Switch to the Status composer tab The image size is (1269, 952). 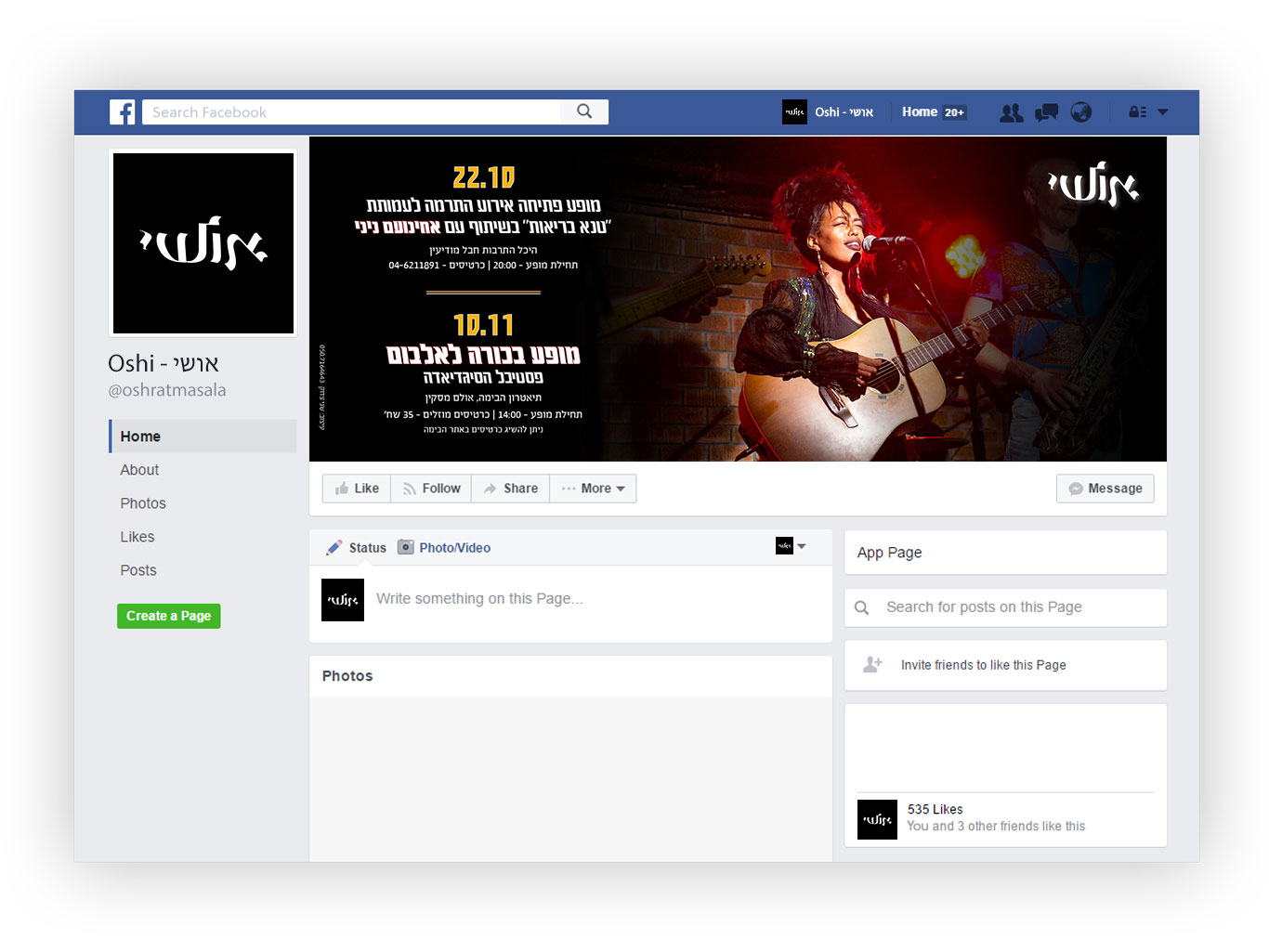(357, 548)
